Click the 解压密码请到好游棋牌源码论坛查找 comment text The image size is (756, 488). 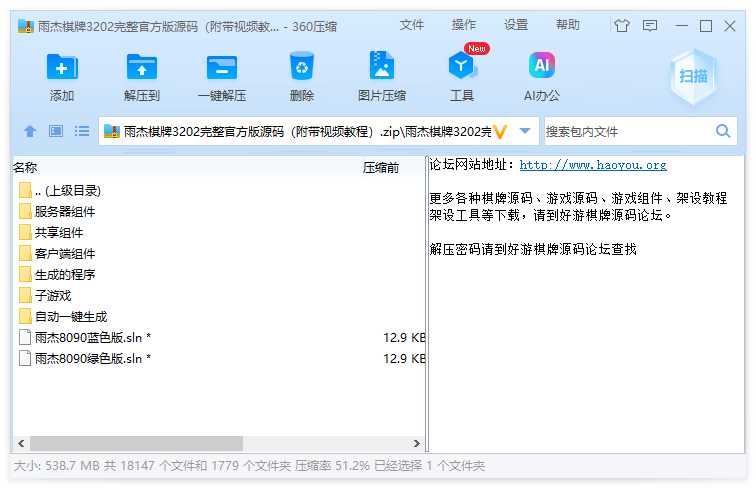[533, 249]
